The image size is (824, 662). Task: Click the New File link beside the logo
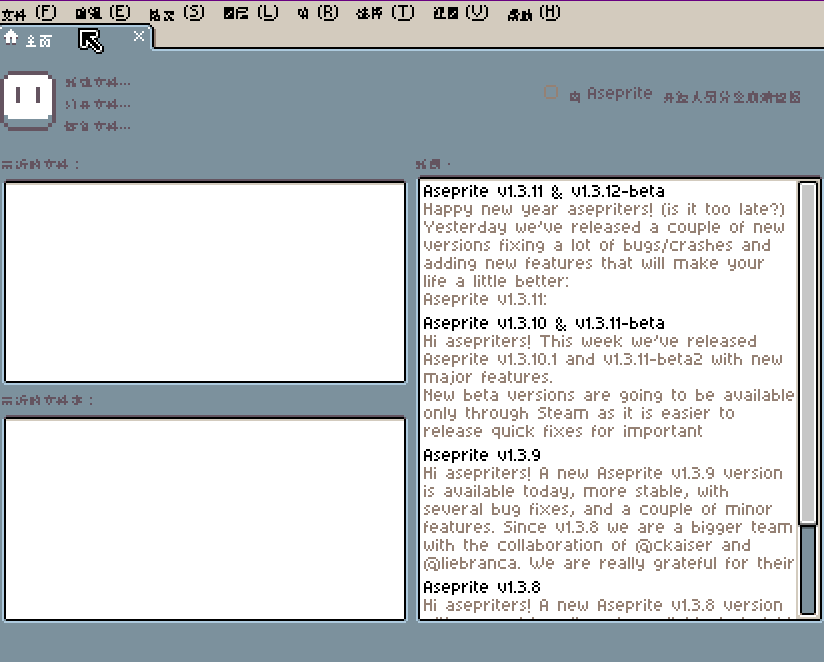tap(98, 82)
